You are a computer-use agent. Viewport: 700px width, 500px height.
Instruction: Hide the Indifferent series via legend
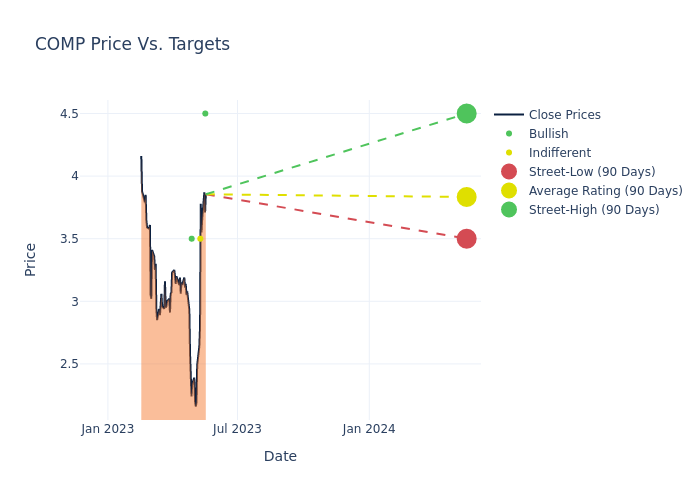tap(559, 153)
